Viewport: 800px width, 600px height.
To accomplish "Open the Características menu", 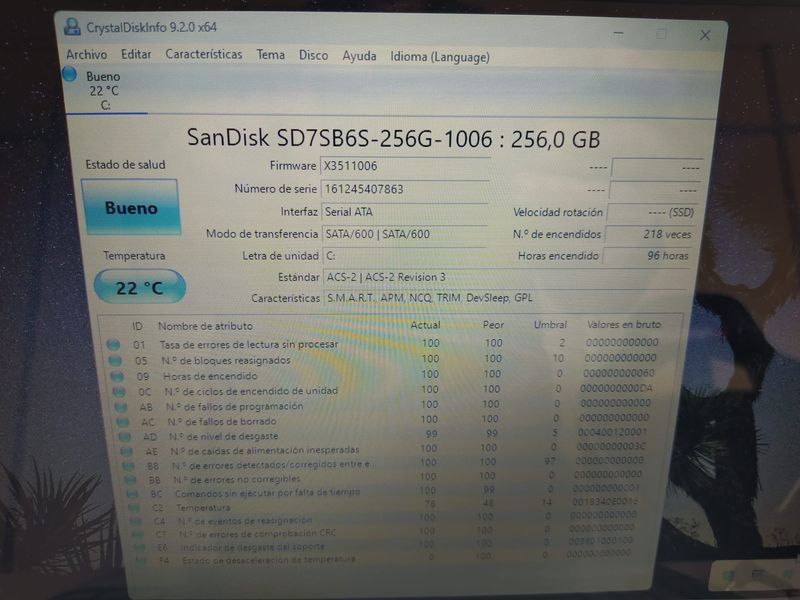I will pyautogui.click(x=204, y=54).
